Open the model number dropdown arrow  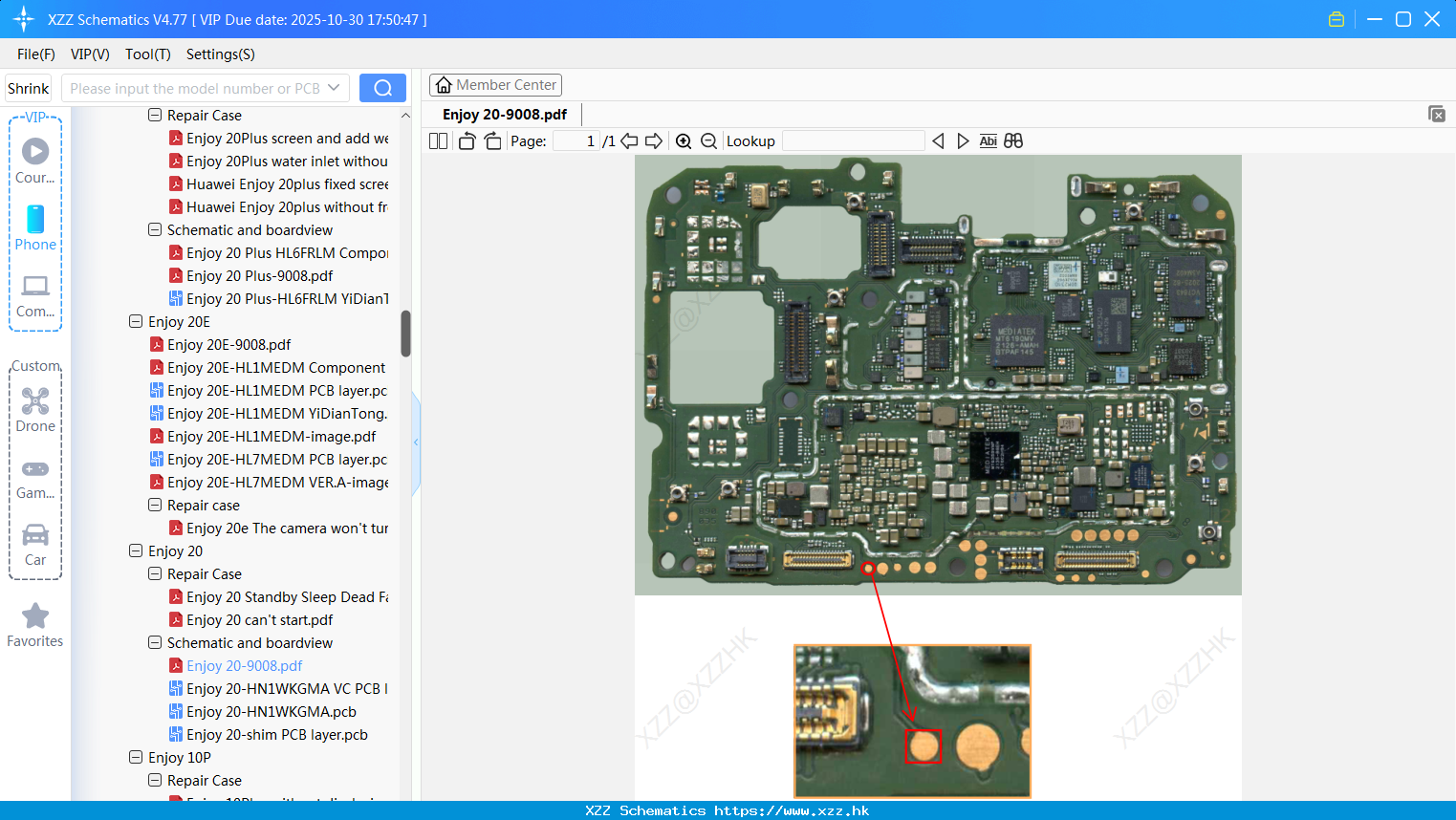334,88
